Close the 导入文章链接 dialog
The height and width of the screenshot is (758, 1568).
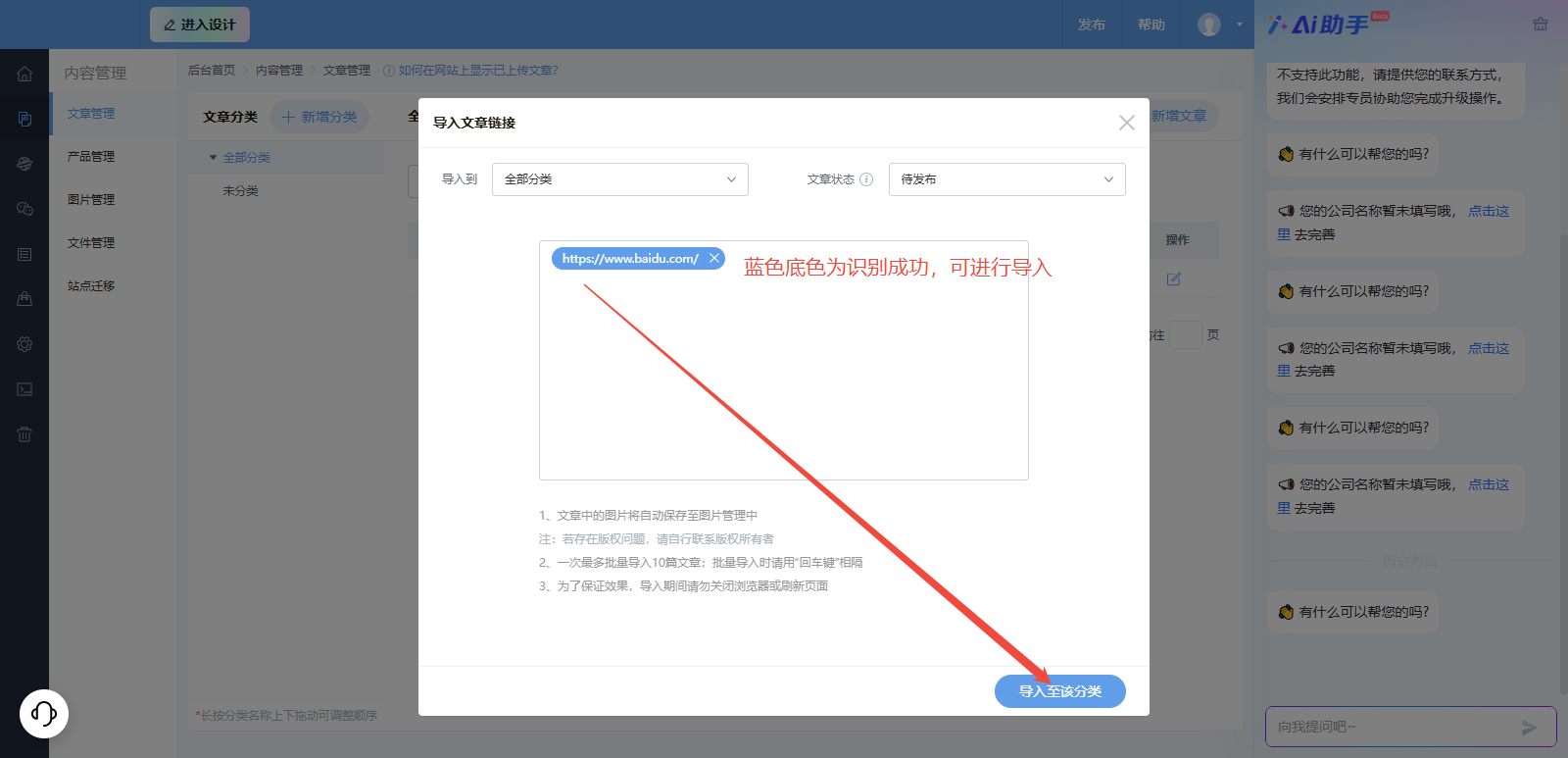1127,123
